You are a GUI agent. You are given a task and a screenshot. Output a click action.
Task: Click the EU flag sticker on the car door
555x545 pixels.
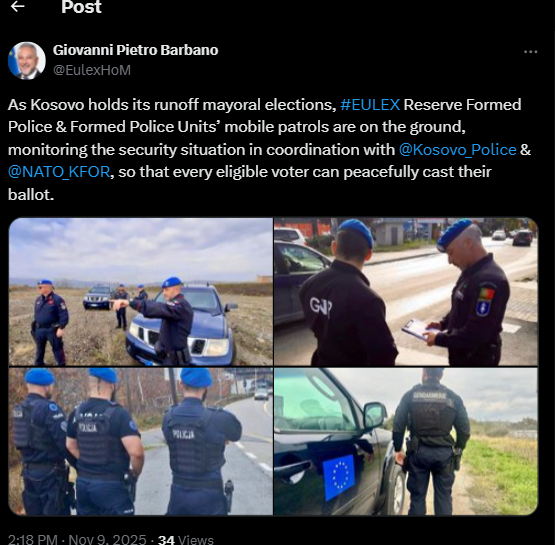coord(339,477)
